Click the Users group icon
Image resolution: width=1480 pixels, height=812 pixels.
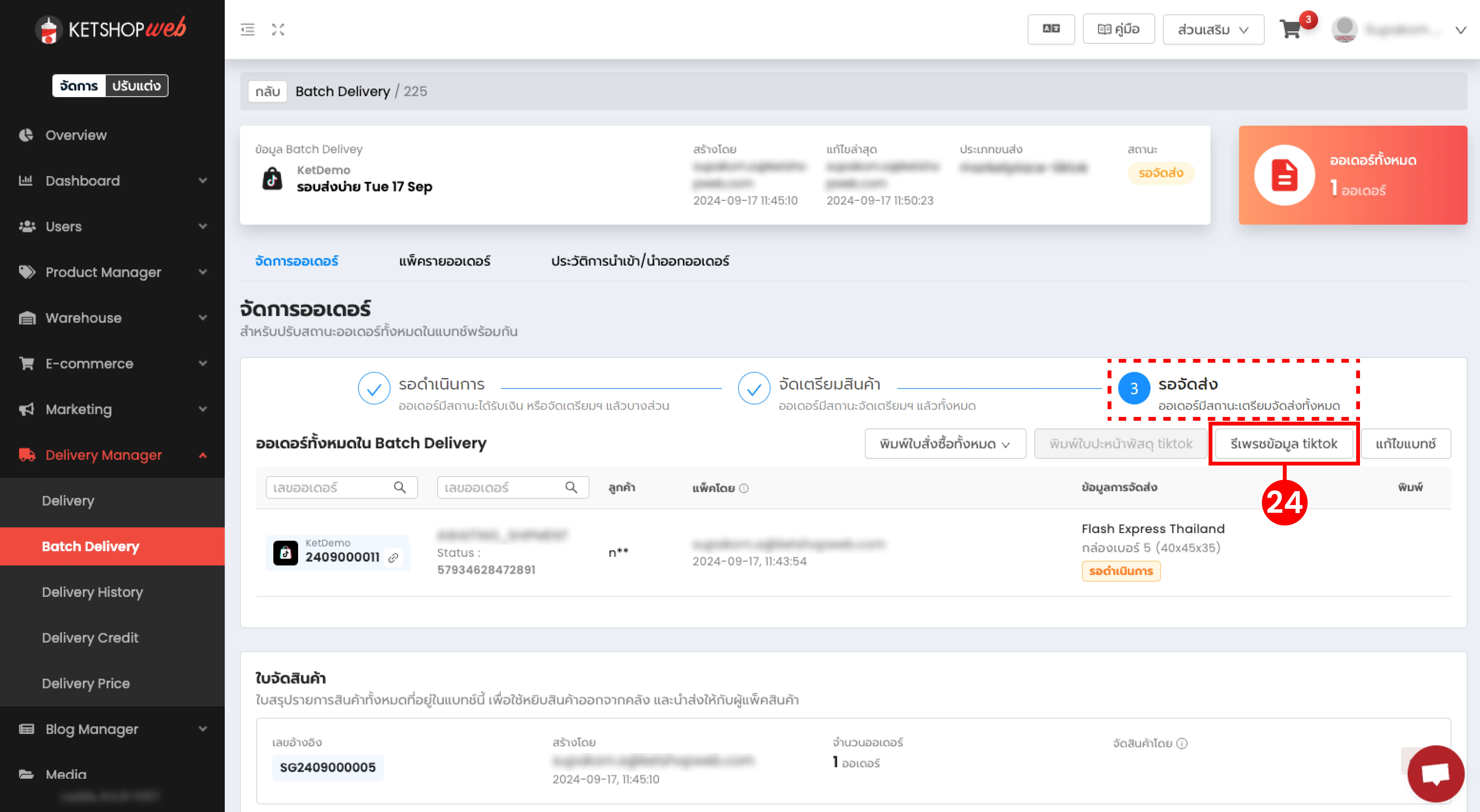tap(26, 226)
